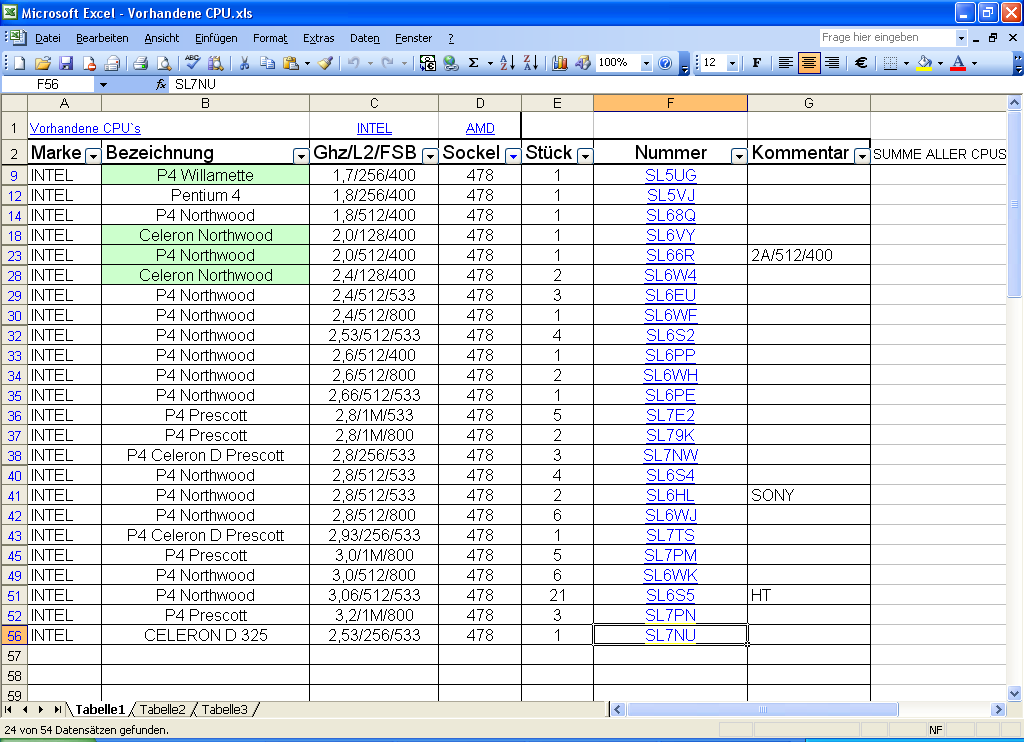The width and height of the screenshot is (1024, 742).
Task: Launch the Chart Wizard icon
Action: point(560,63)
